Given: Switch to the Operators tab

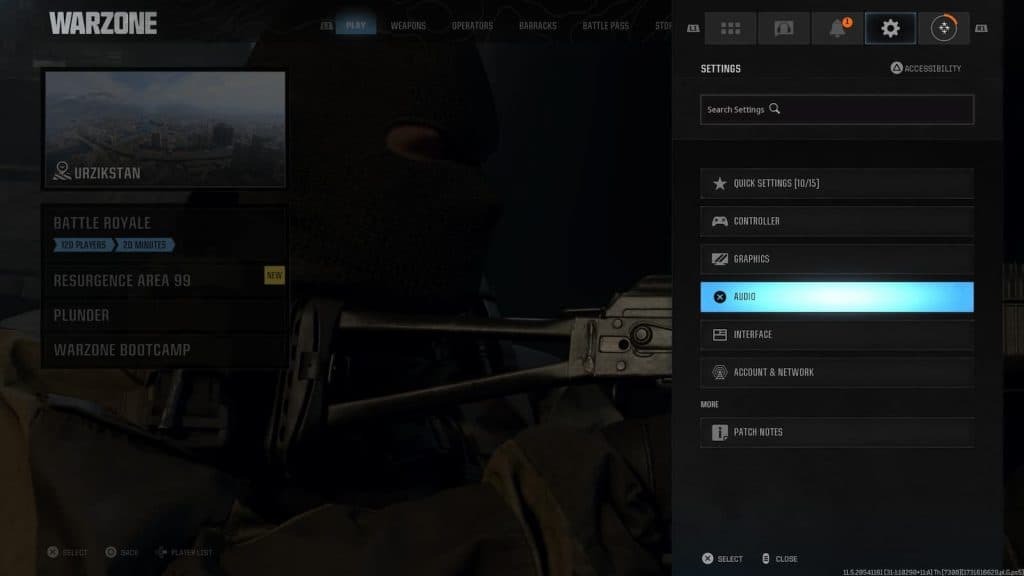Looking at the screenshot, I should pos(472,25).
